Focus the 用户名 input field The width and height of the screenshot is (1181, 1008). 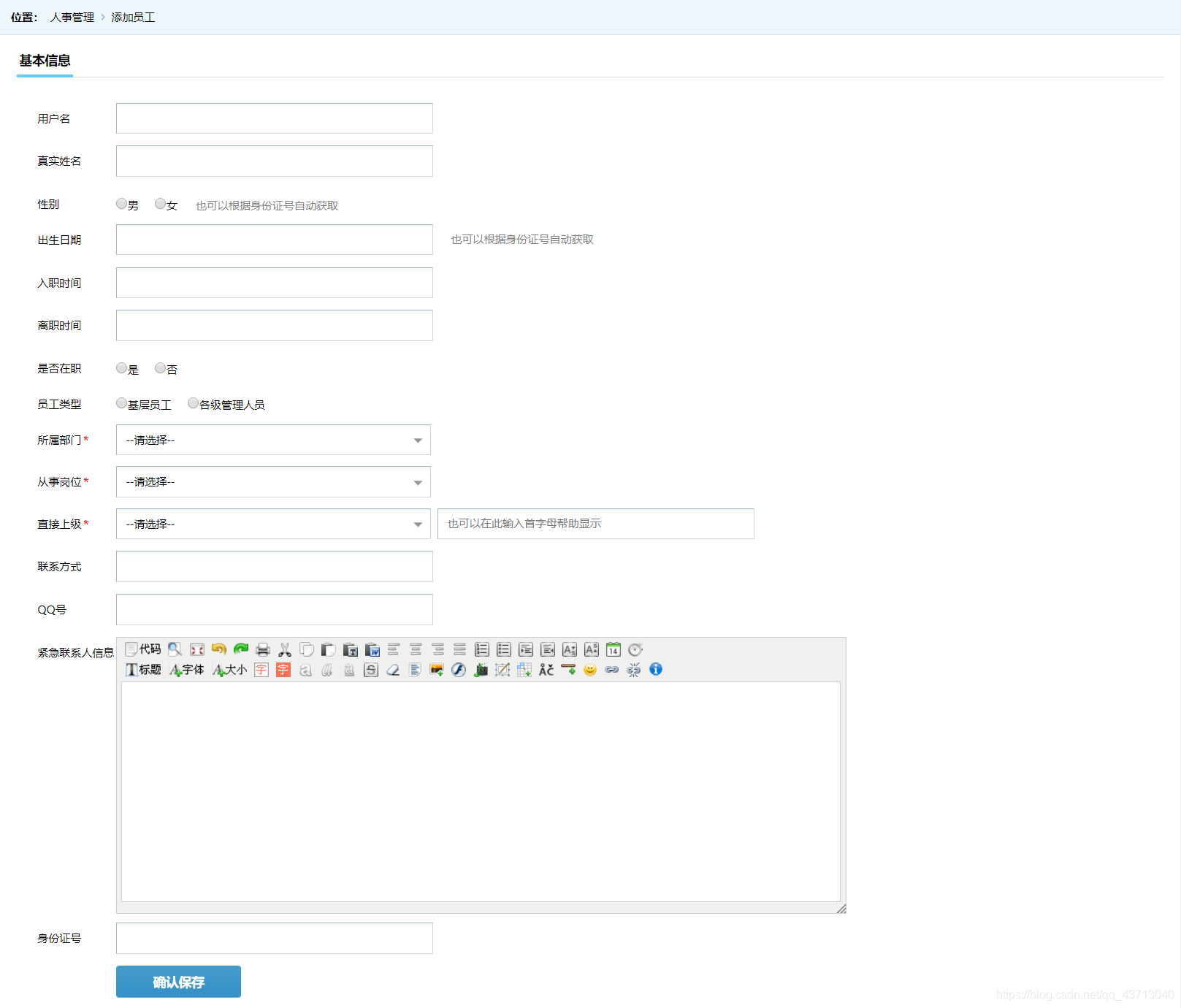pos(275,118)
